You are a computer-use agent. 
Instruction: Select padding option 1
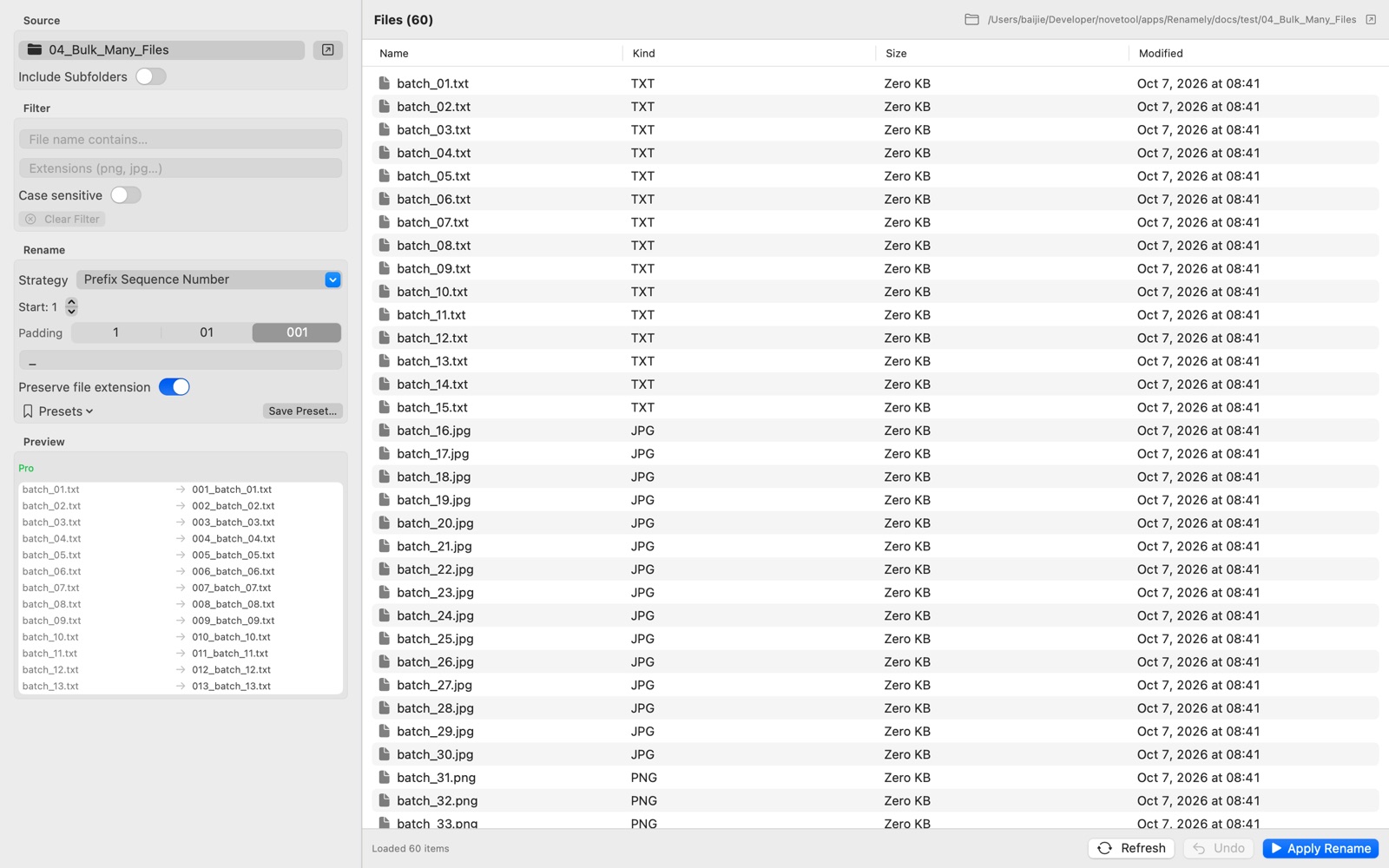click(x=115, y=332)
